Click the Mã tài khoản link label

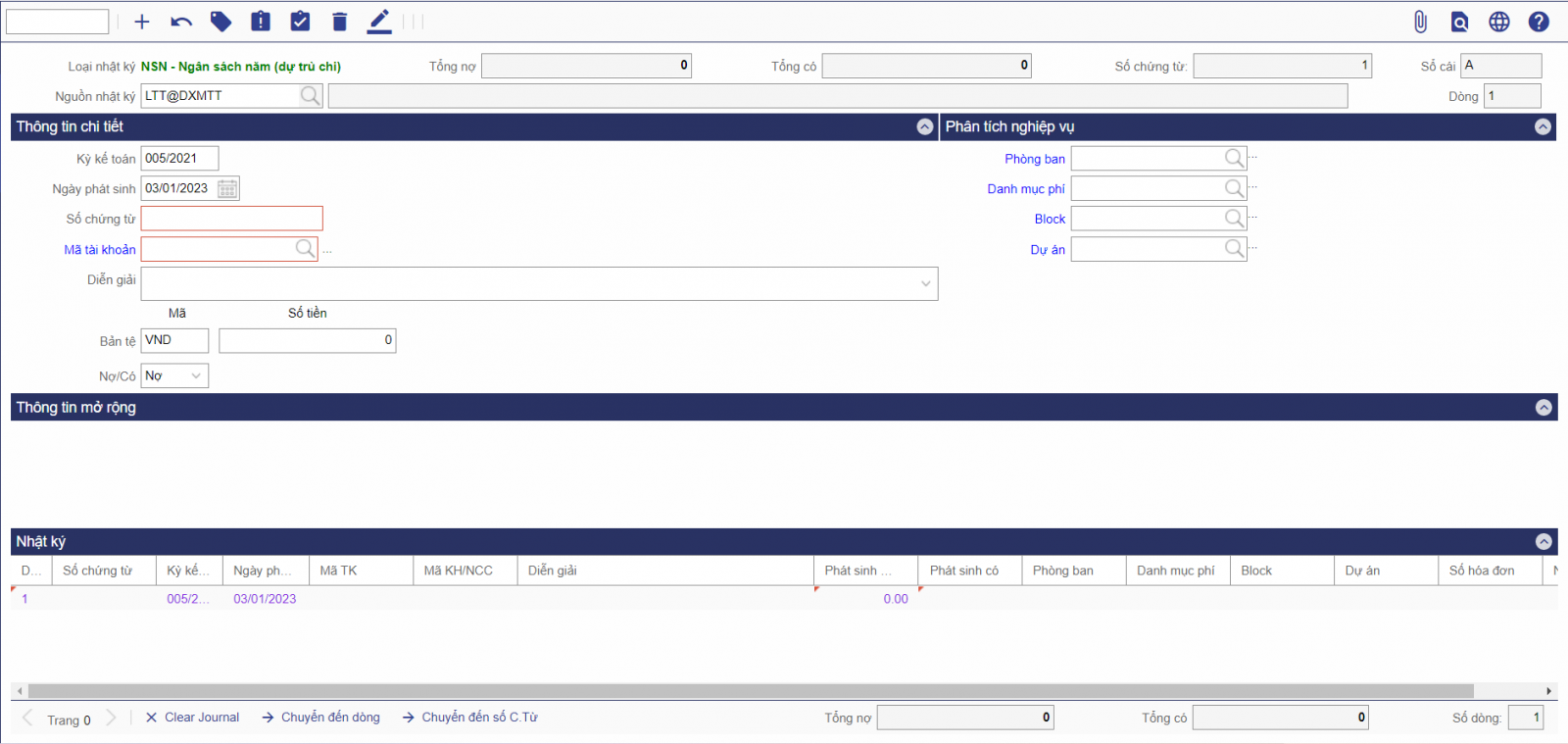coord(100,250)
